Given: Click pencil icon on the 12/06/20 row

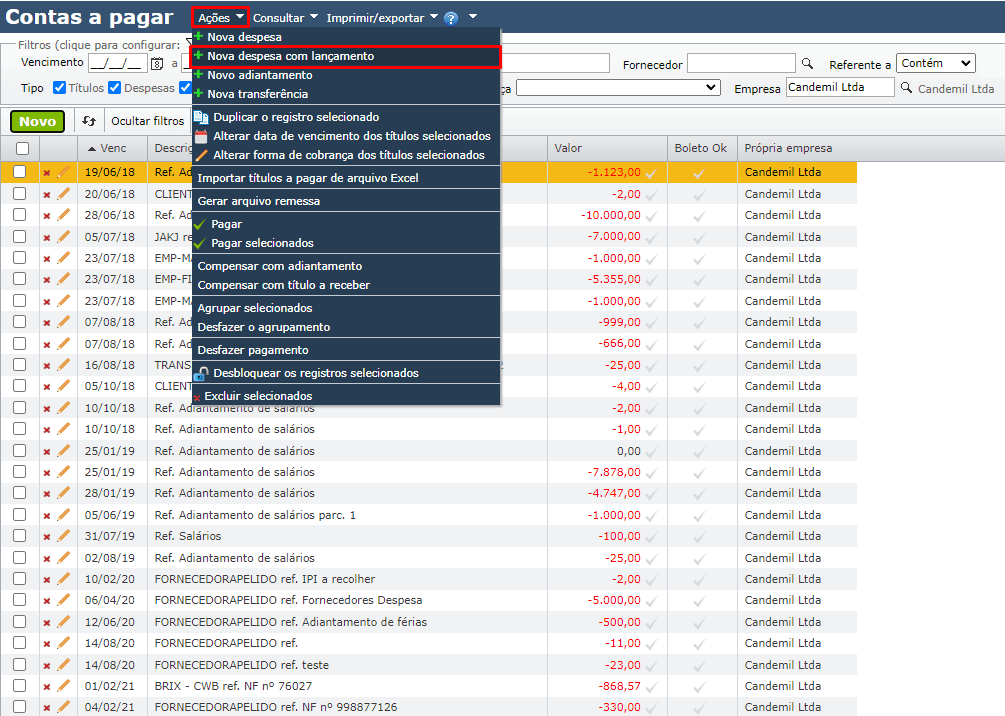Looking at the screenshot, I should coord(63,622).
